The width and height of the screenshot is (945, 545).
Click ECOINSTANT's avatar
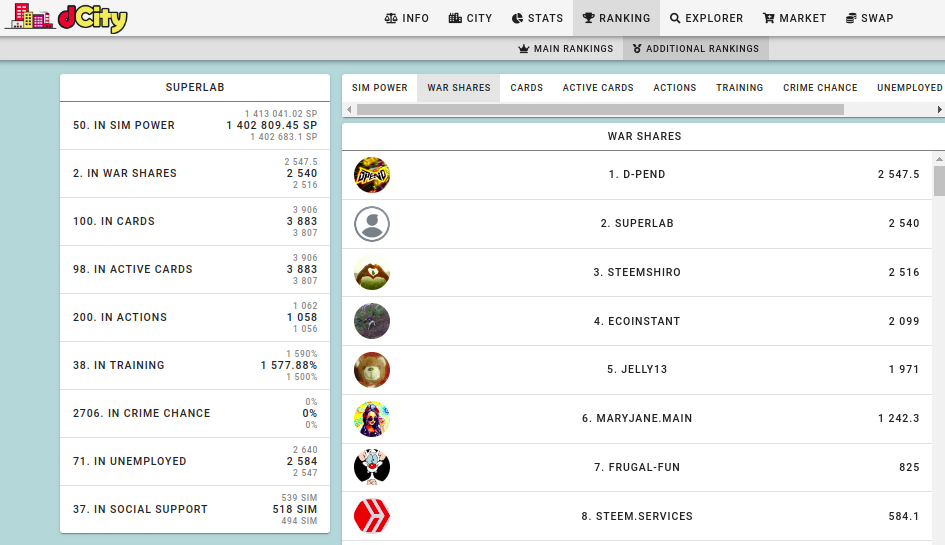[x=372, y=321]
